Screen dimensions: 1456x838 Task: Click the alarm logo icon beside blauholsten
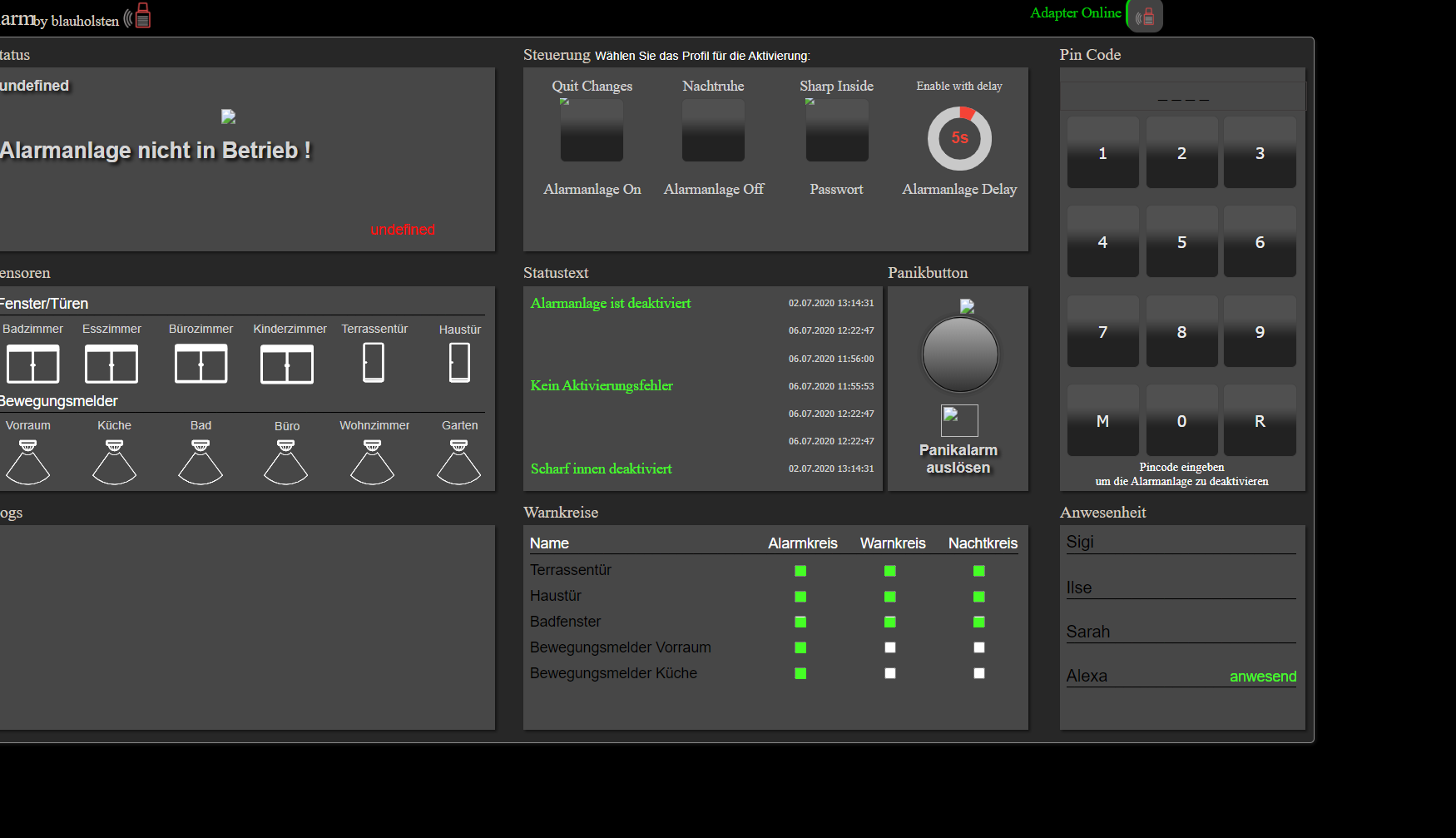tap(138, 16)
